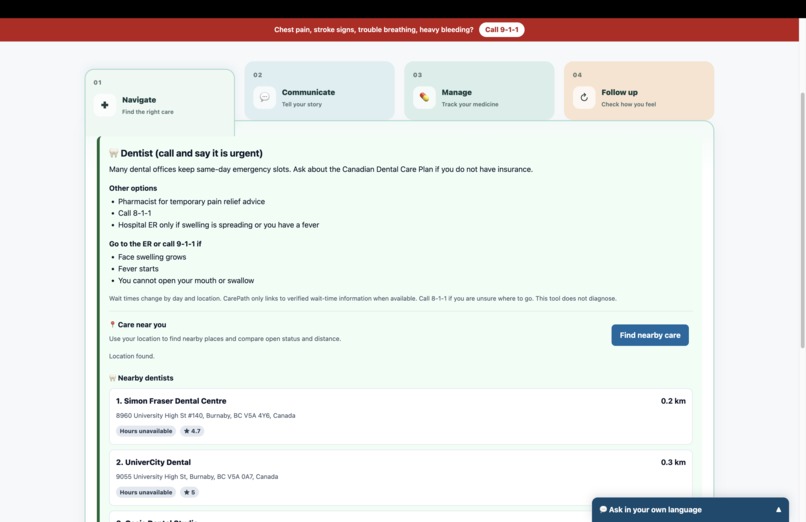Click the address 8960 University High St #140
This screenshot has width=806, height=522.
tap(206, 416)
